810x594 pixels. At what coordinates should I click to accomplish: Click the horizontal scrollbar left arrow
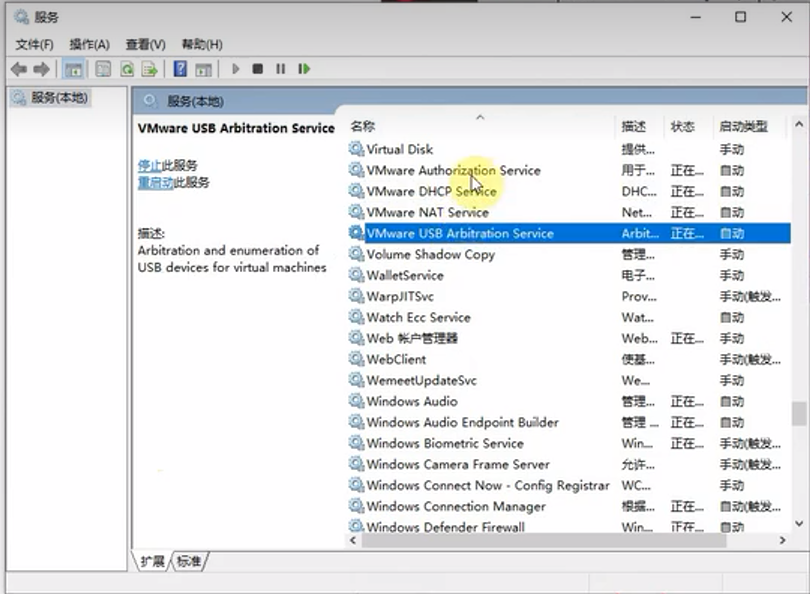tap(353, 540)
